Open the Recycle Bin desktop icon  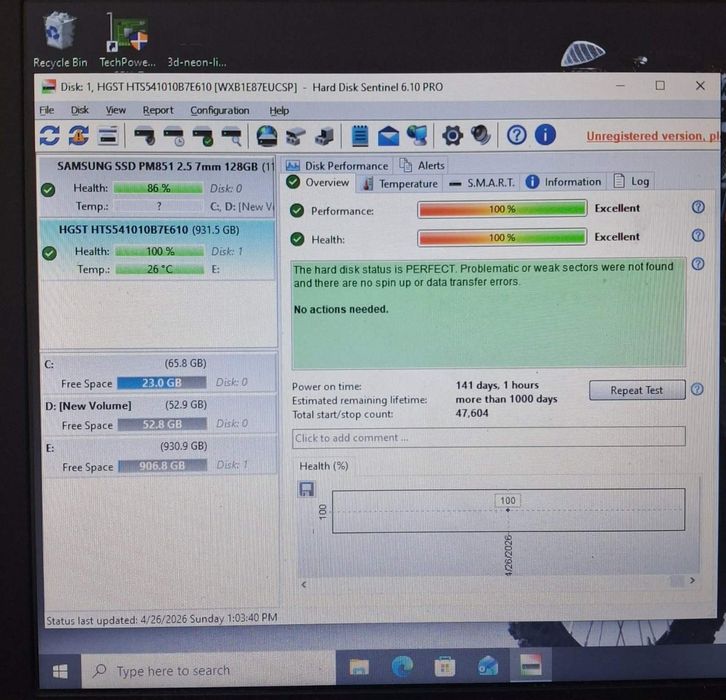pyautogui.click(x=60, y=40)
